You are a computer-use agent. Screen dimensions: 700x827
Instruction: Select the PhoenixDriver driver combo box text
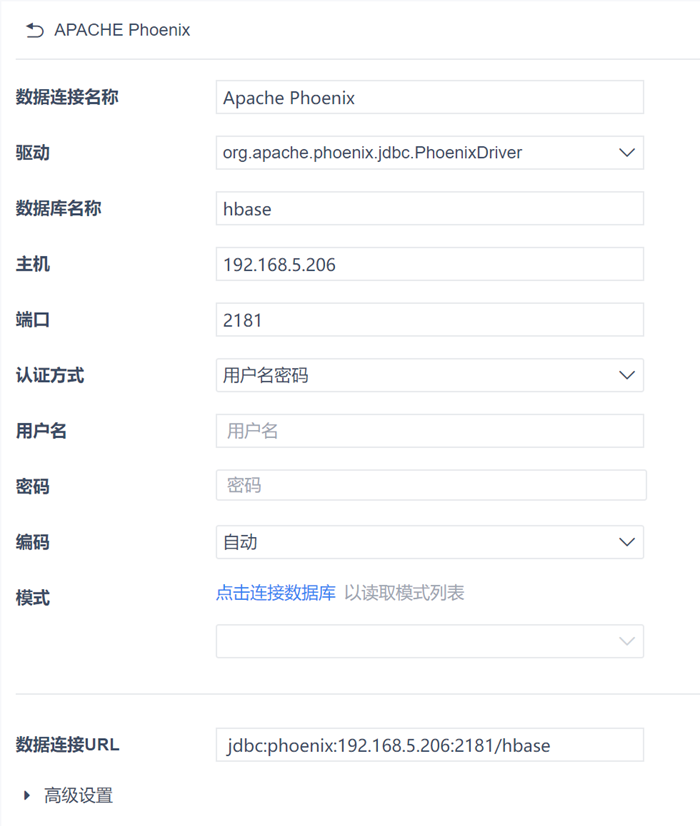pos(372,153)
